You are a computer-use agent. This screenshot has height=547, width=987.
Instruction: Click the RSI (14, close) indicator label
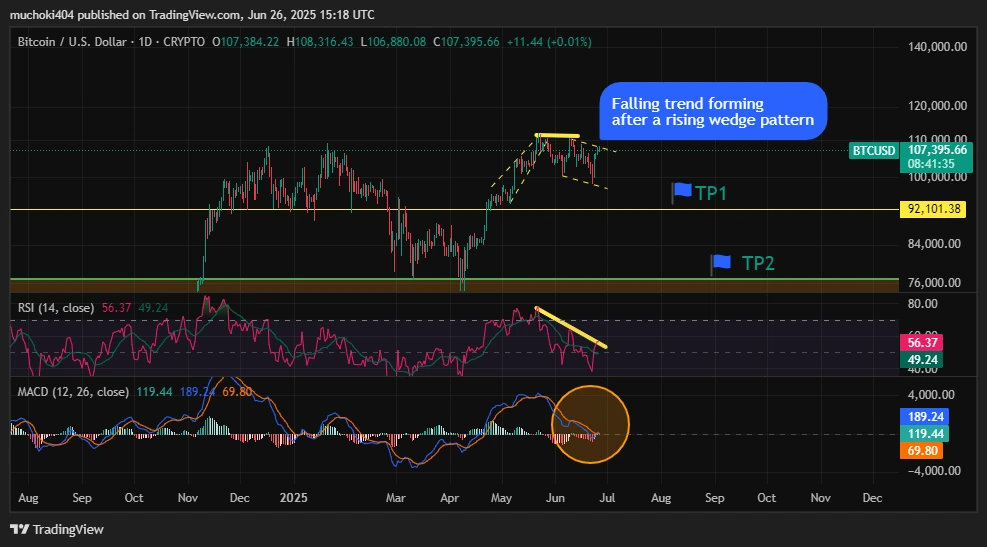tap(56, 308)
